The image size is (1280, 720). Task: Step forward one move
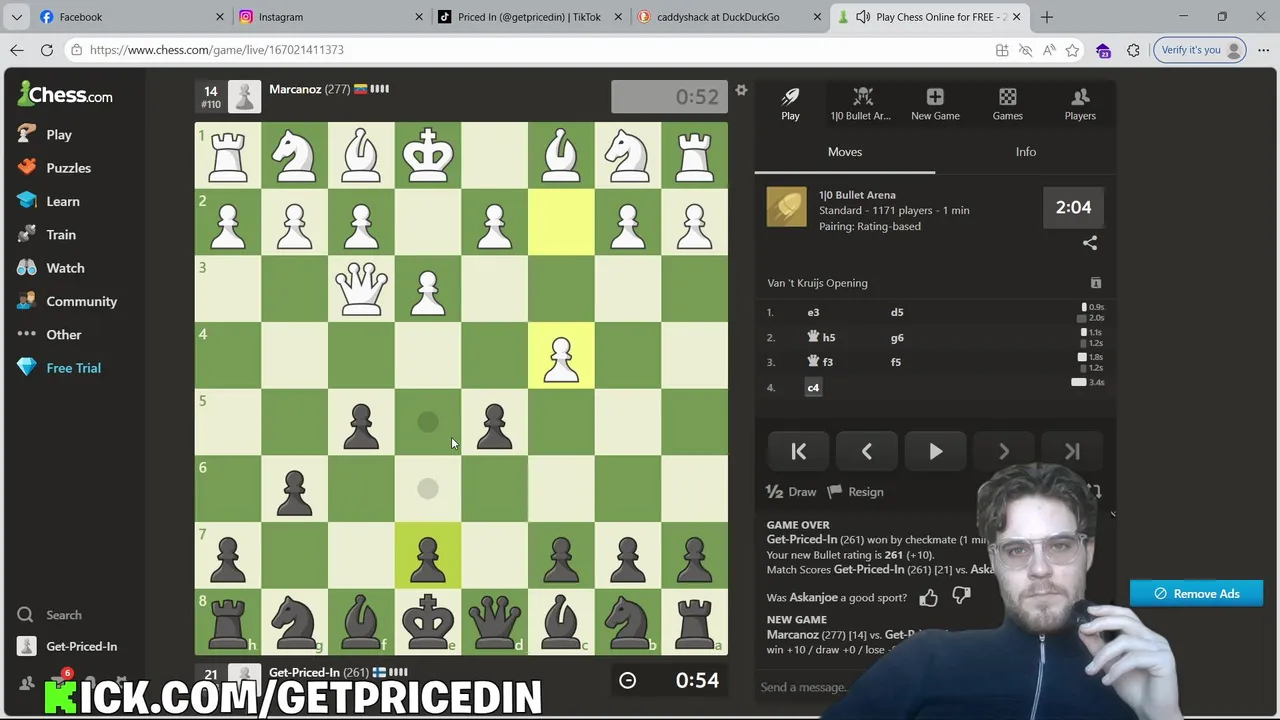click(1003, 452)
